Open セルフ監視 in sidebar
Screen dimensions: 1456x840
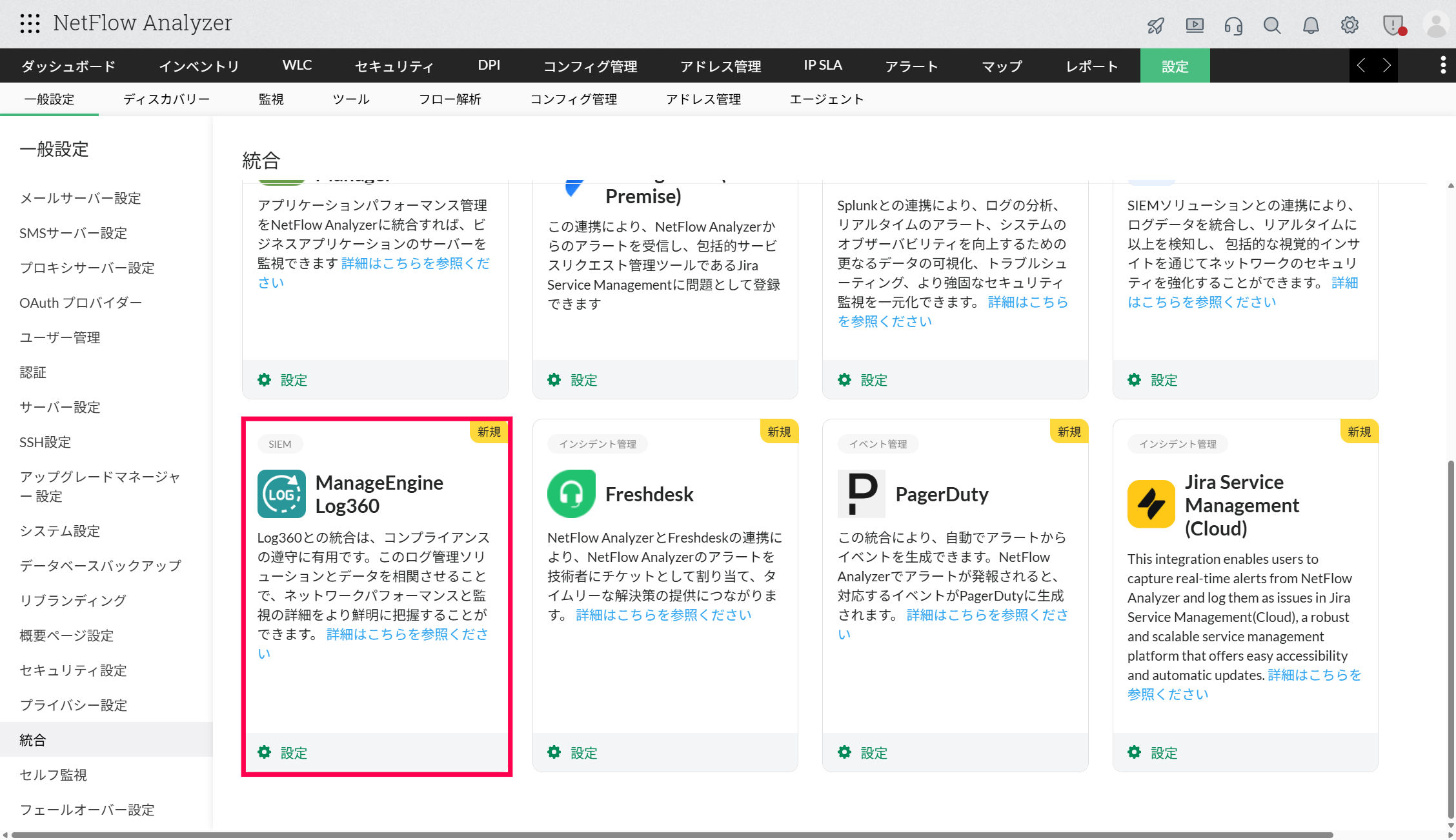[x=54, y=775]
